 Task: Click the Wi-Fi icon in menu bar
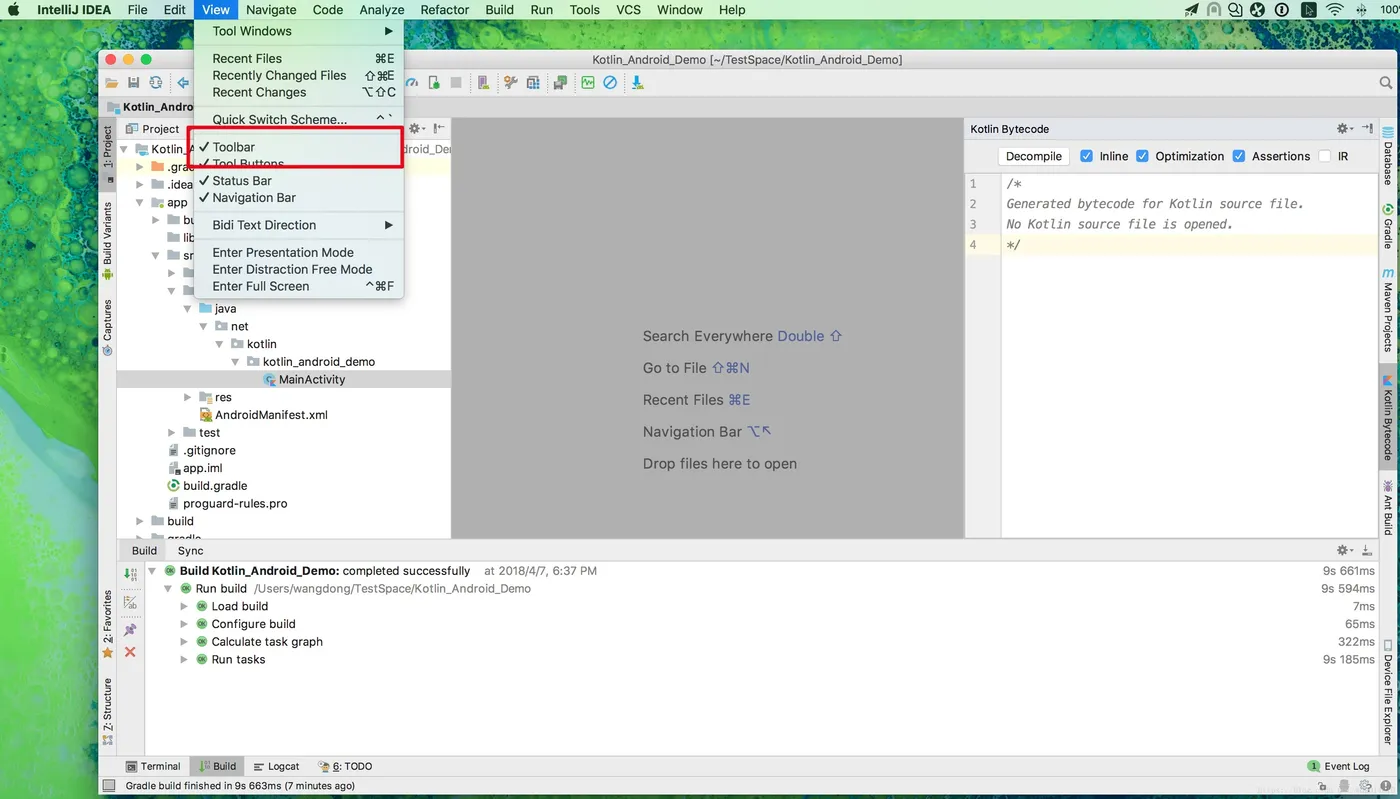click(1335, 10)
